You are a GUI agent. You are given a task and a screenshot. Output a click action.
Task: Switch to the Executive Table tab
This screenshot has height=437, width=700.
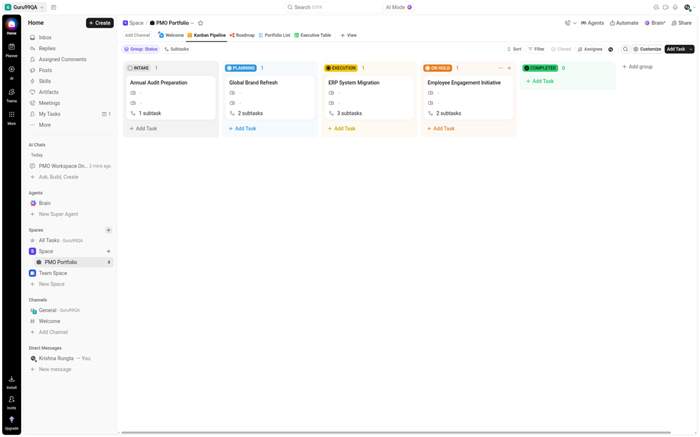[312, 35]
